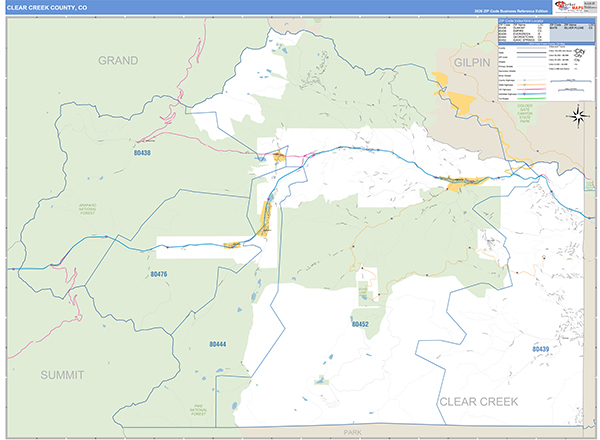Image resolution: width=600 pixels, height=440 pixels.
Task: Click ZIP code label 80452
Action: [360, 324]
